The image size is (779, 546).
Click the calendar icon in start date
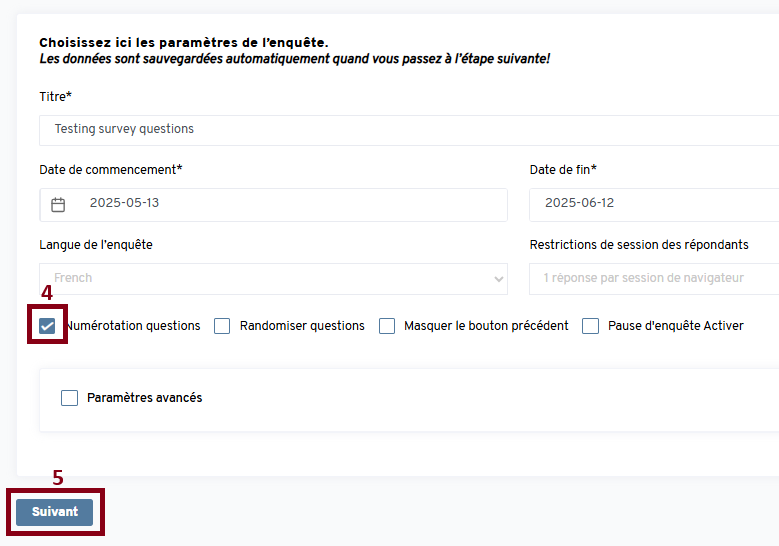coord(58,204)
